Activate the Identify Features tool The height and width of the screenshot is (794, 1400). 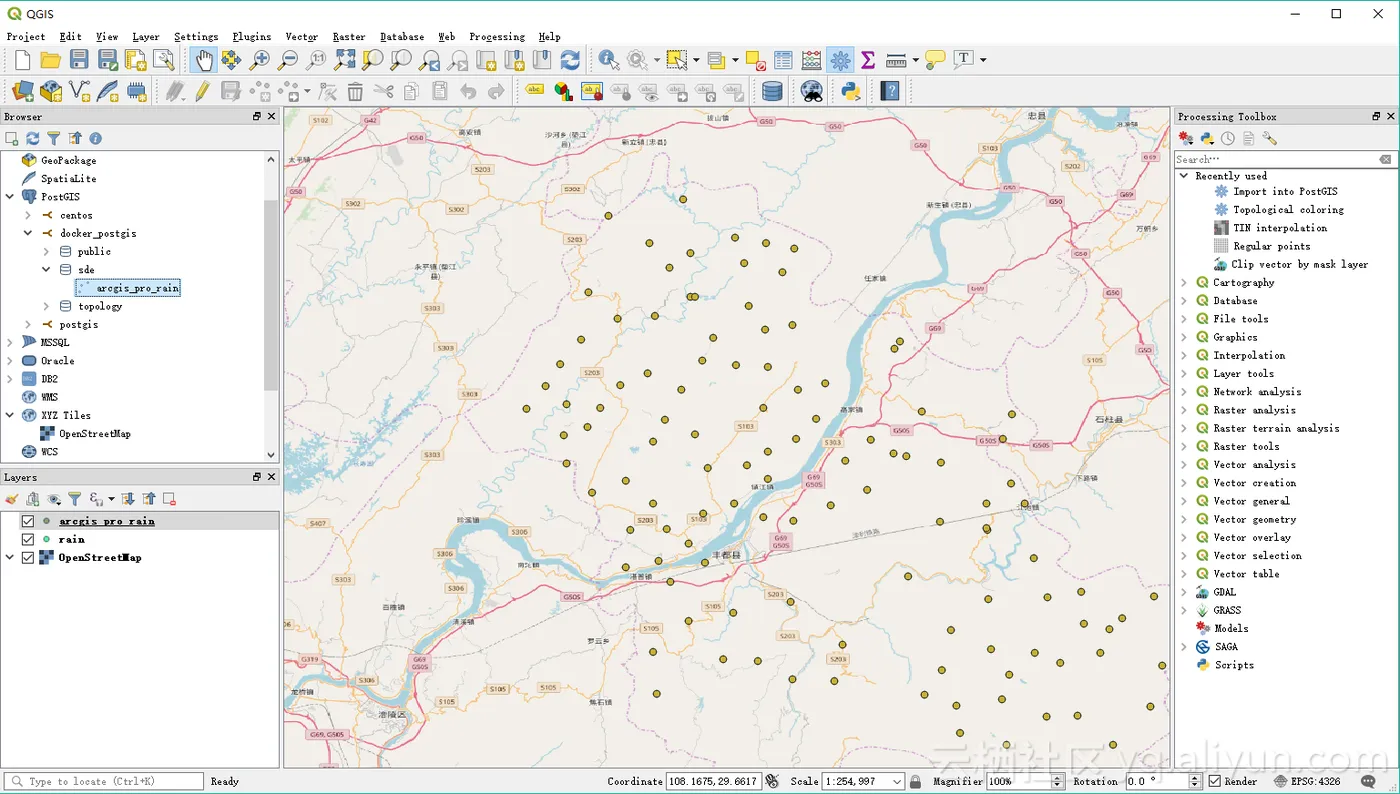[x=607, y=60]
